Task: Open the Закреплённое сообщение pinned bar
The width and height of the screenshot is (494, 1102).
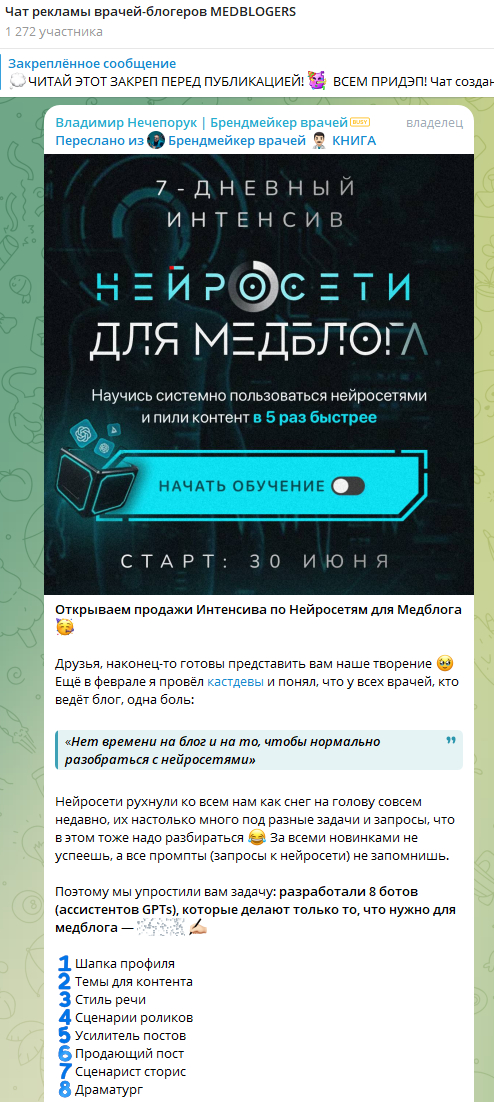Action: pos(247,73)
